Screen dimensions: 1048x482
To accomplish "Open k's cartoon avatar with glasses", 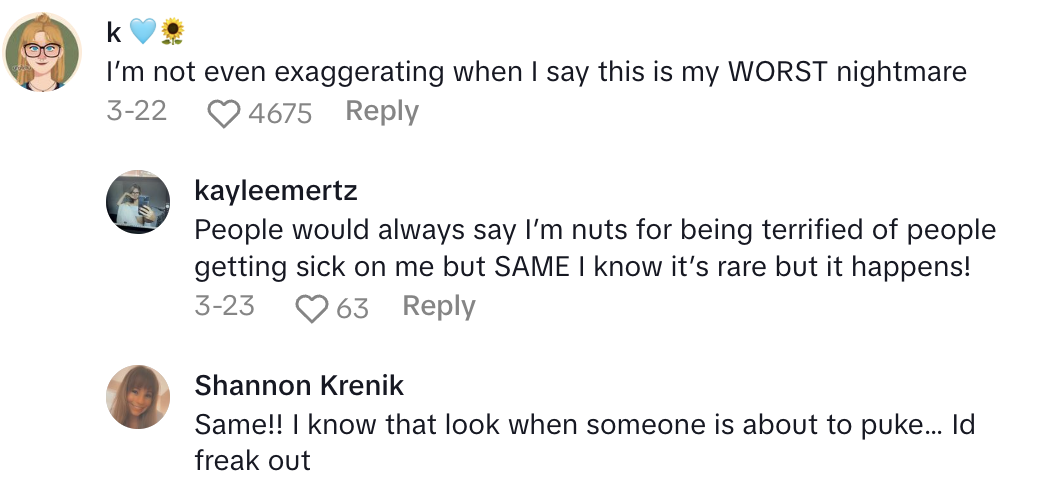I will (x=42, y=53).
